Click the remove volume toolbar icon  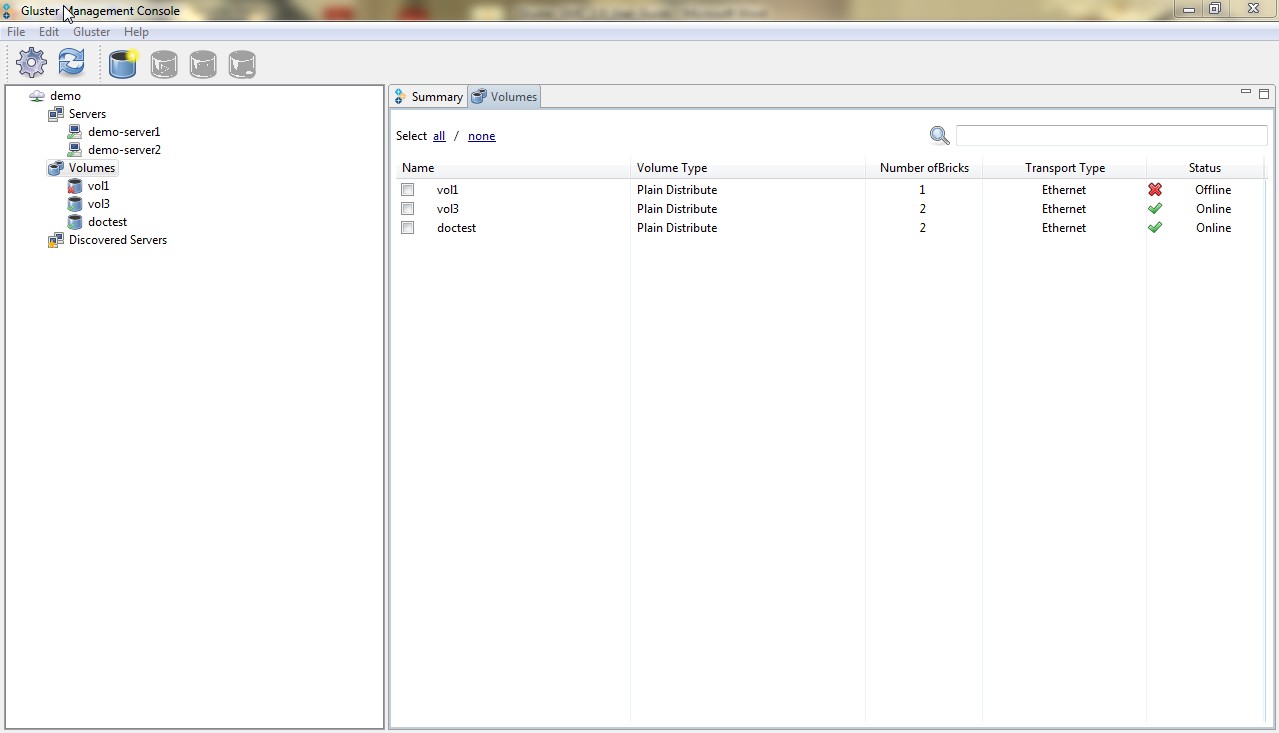[x=242, y=65]
